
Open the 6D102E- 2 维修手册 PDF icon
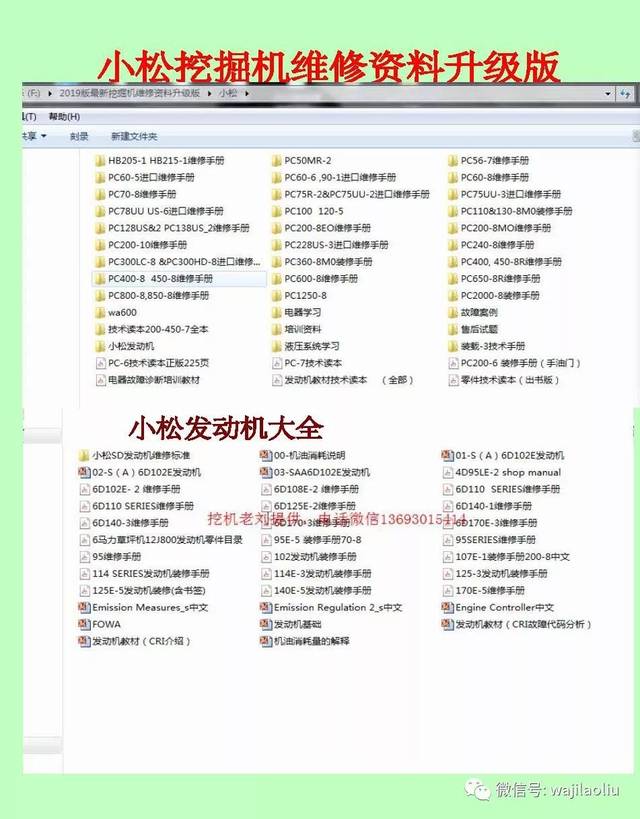(x=85, y=489)
